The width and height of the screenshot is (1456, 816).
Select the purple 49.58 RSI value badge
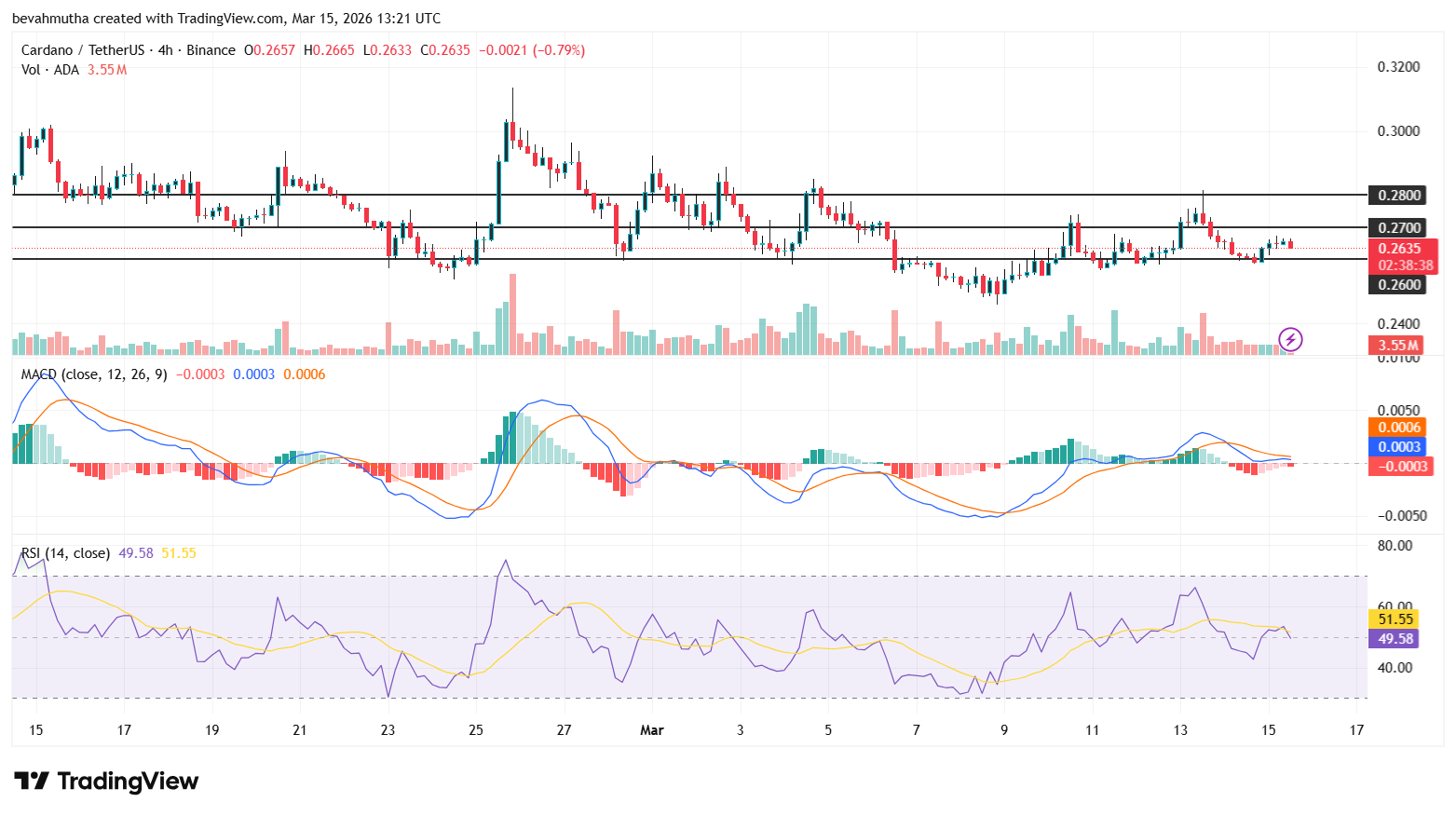pyautogui.click(x=1395, y=638)
